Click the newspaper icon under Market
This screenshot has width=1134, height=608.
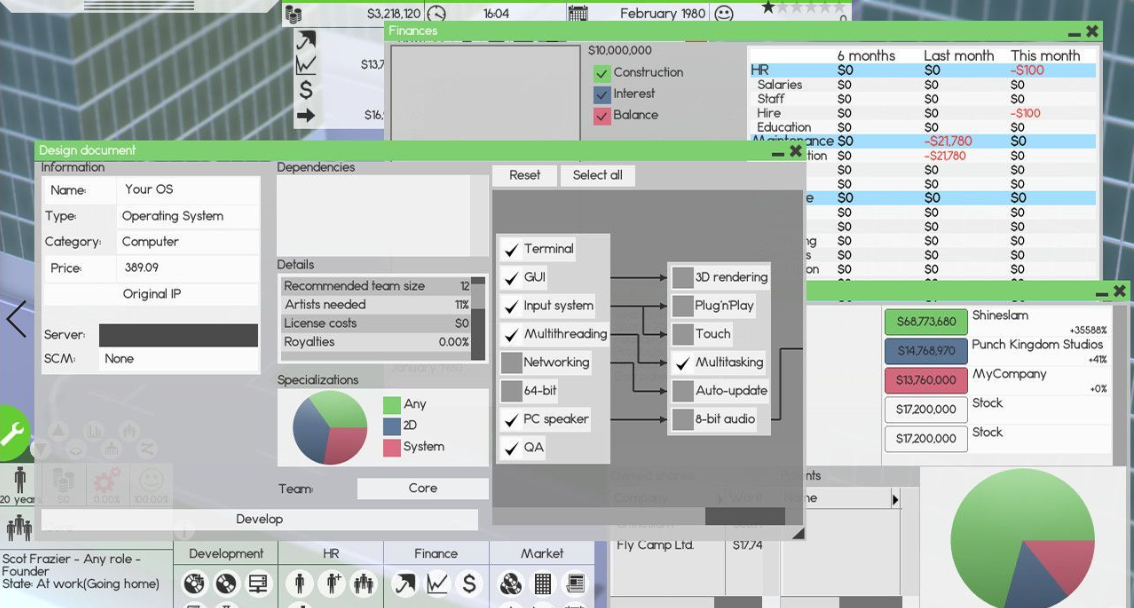[576, 583]
